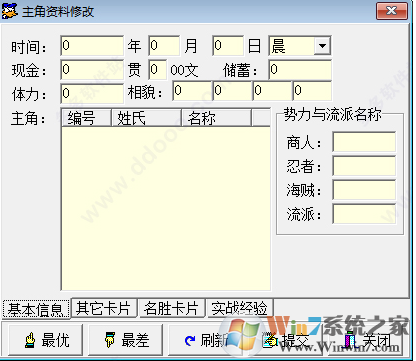Switch to the 基本信息 tab
The image size is (416, 361).
tap(36, 309)
